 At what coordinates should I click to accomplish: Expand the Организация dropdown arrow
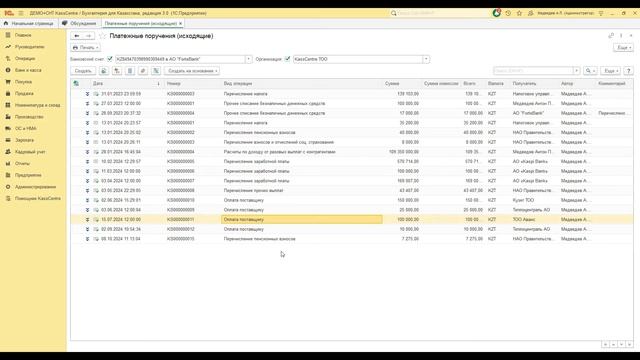click(426, 59)
